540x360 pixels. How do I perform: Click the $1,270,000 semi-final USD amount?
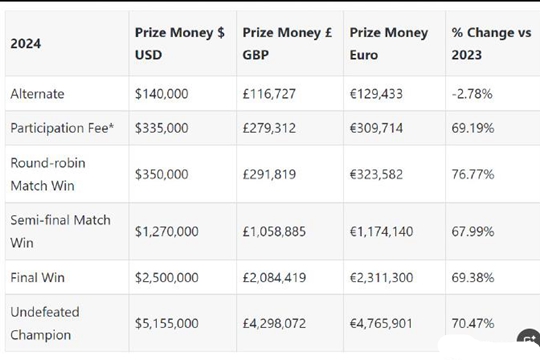[x=166, y=232]
